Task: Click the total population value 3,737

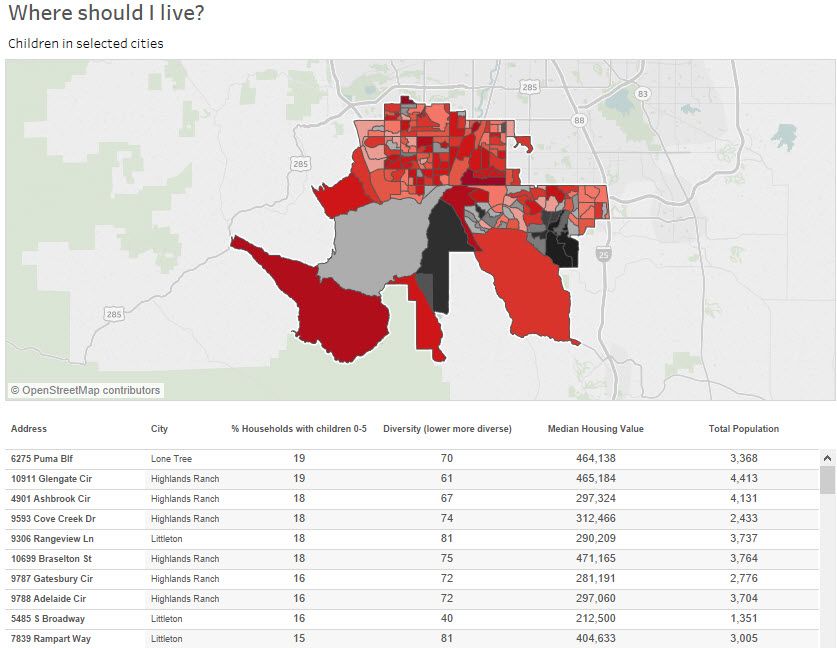Action: [744, 538]
